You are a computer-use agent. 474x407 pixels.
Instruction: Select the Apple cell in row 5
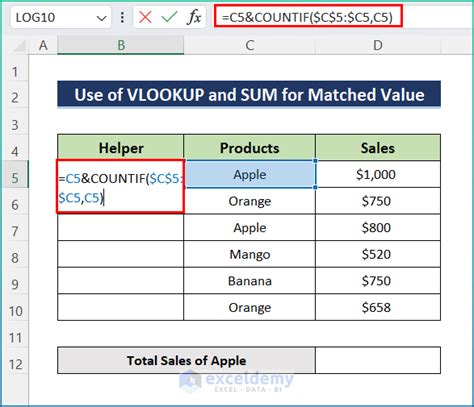pyautogui.click(x=250, y=174)
